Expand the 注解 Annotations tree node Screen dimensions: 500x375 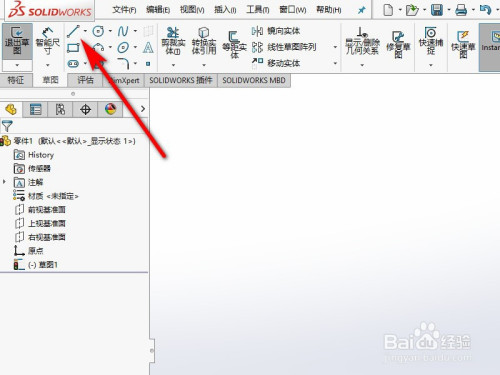[4, 182]
